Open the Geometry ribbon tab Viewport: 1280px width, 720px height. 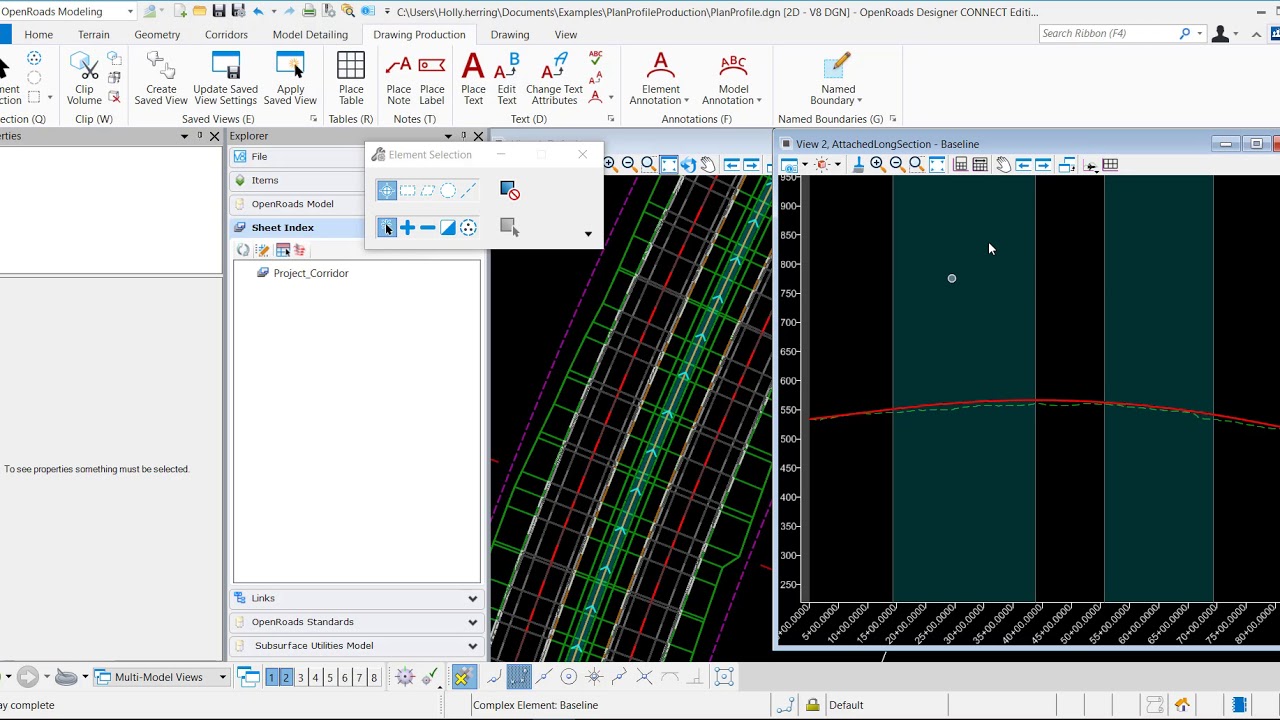pyautogui.click(x=157, y=34)
